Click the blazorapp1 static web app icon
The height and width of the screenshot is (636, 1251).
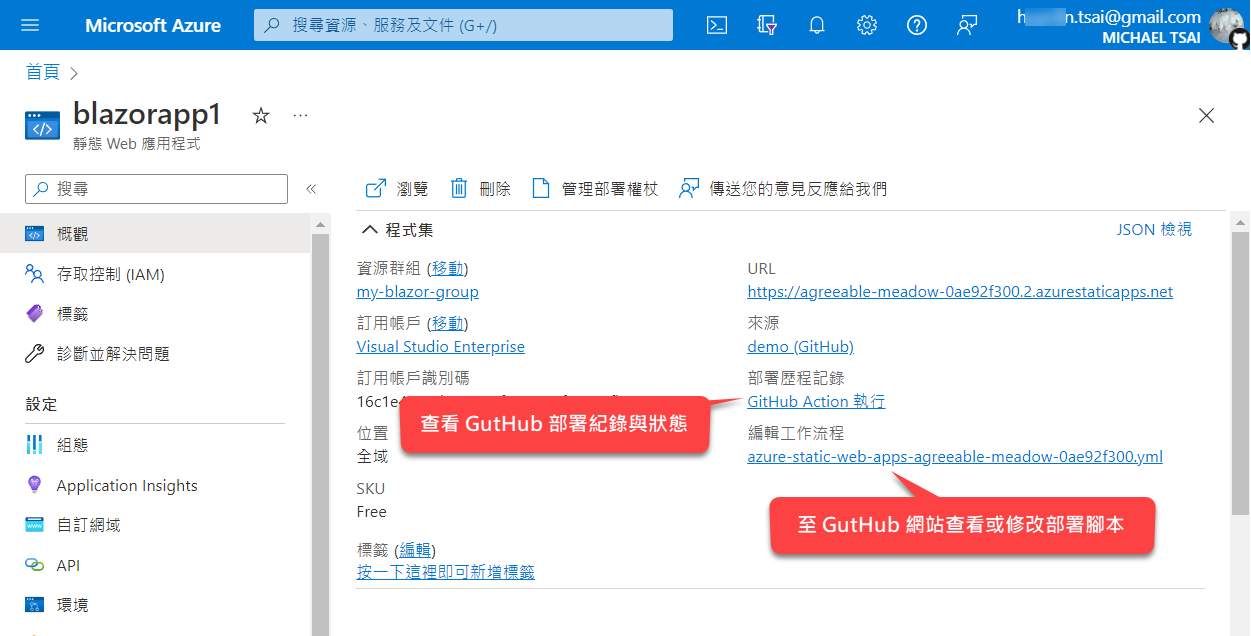43,127
